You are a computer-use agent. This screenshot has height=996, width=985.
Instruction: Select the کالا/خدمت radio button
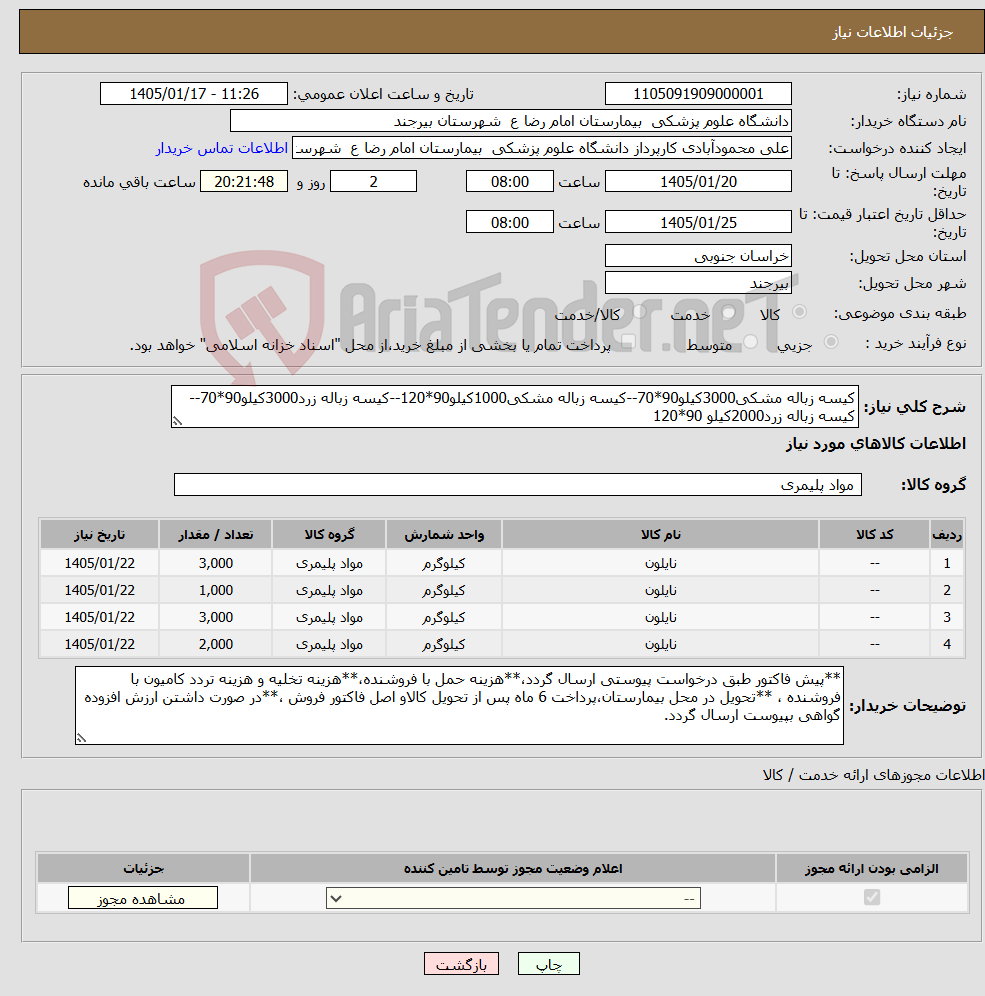(640, 312)
